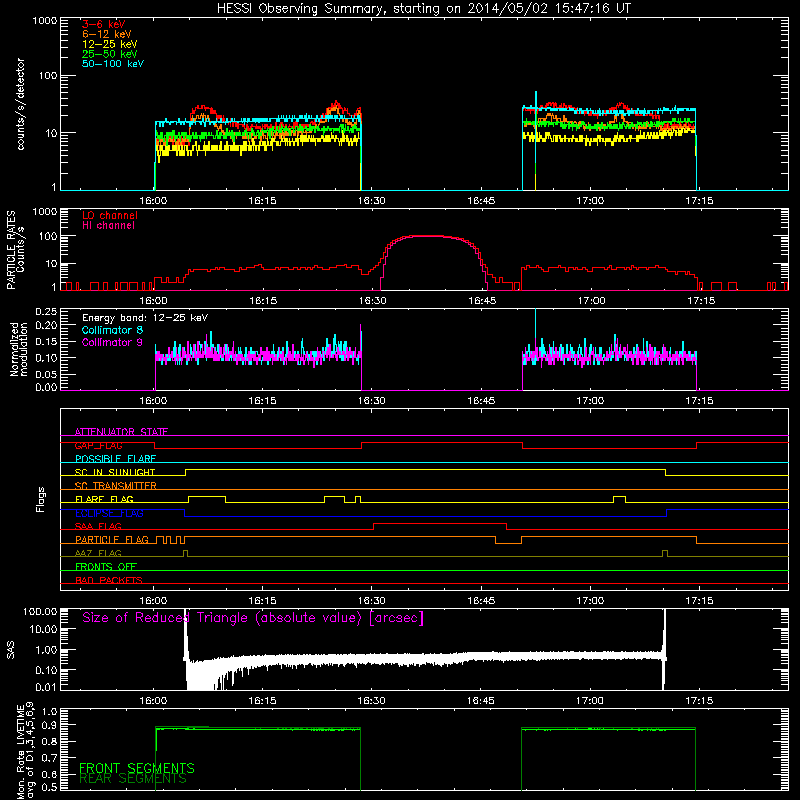
Task: Select the 12-25 keV legend label
Action: pyautogui.click(x=110, y=44)
